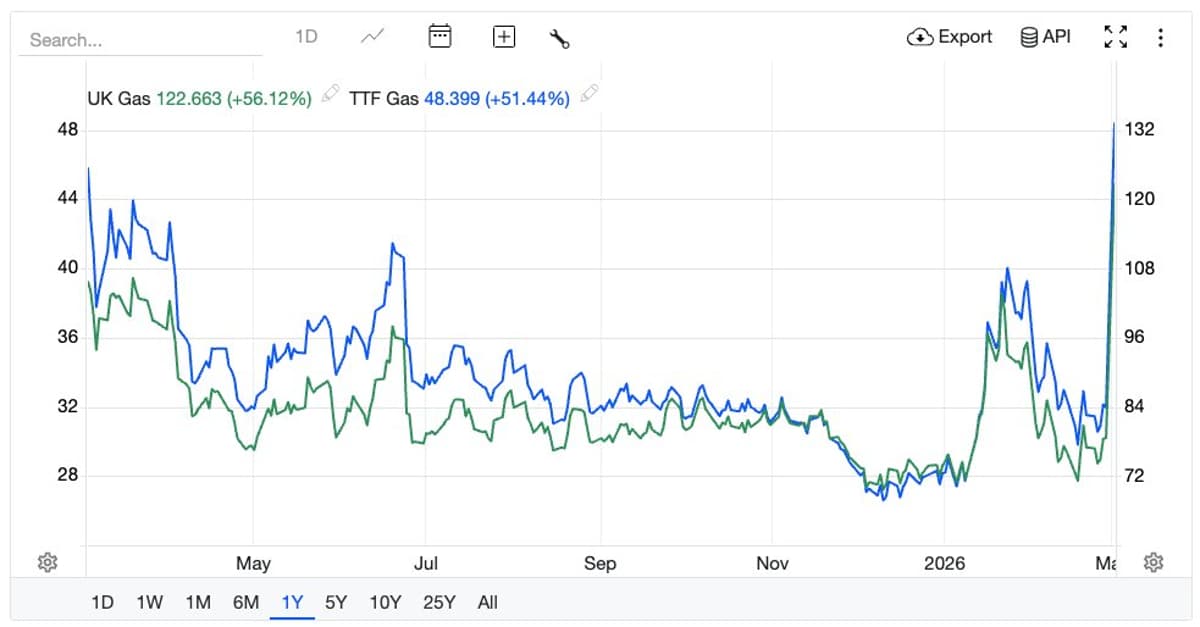Switch to the 10Y timeframe tab
Viewport: 1200px width, 627px height.
tap(386, 602)
